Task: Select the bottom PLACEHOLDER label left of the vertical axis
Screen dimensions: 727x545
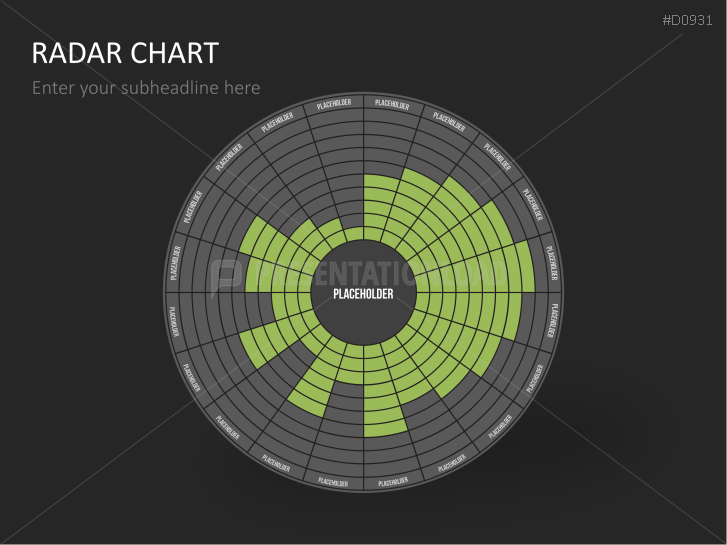Action: tap(333, 482)
